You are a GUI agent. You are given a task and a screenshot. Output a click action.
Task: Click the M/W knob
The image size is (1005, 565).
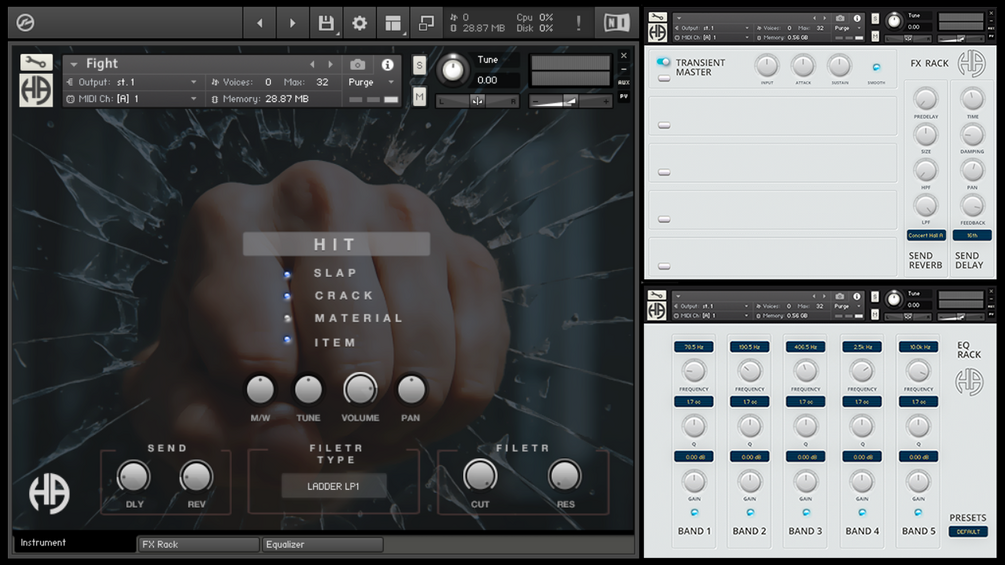260,389
